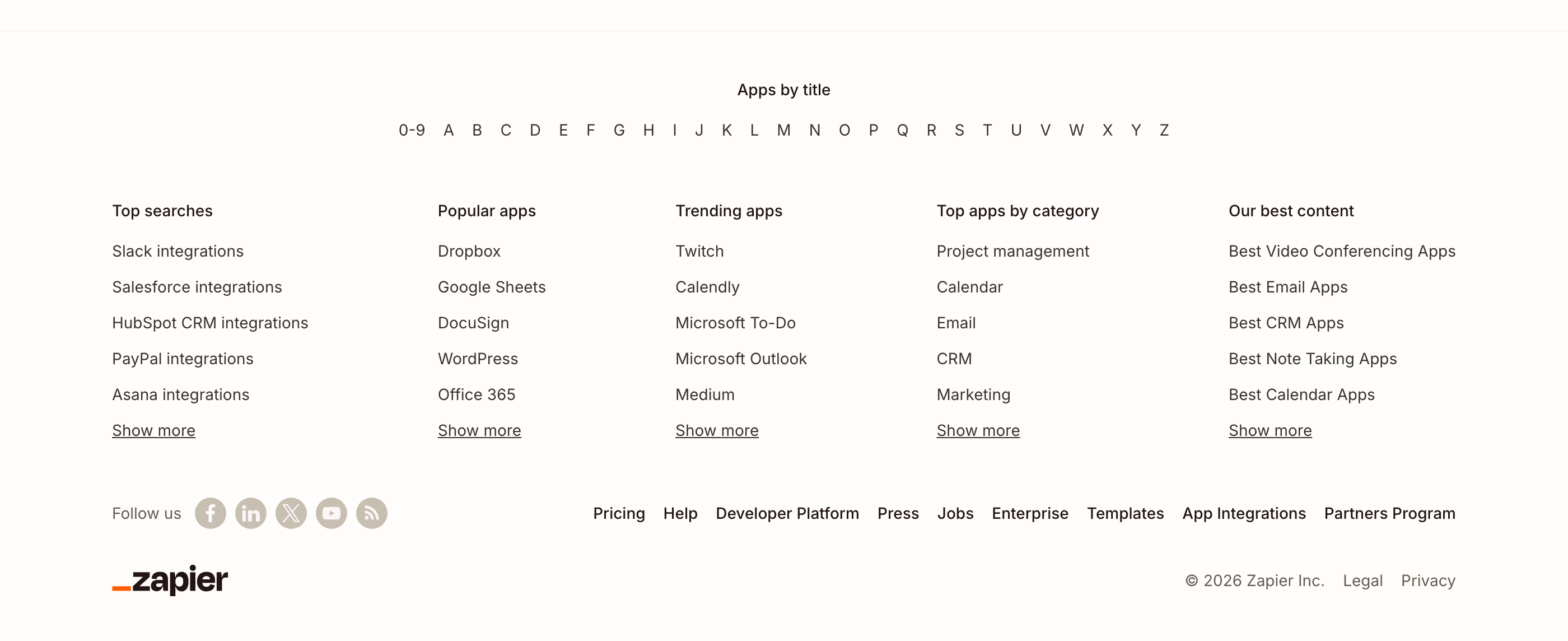Screen dimensions: 1568x641
Task: Open Best CRM Apps article
Action: click(1286, 323)
